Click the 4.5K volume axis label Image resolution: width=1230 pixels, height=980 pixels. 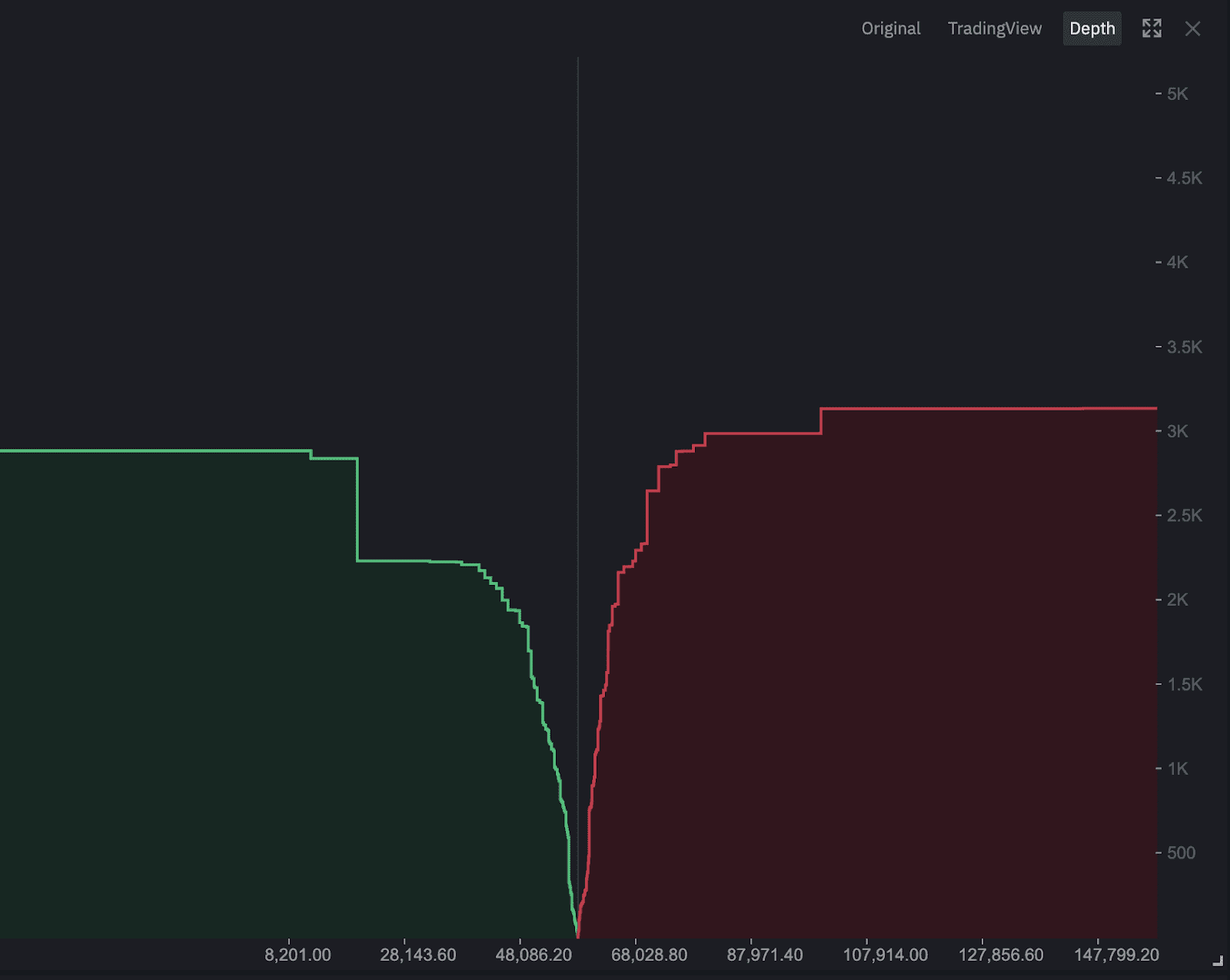coord(1184,178)
